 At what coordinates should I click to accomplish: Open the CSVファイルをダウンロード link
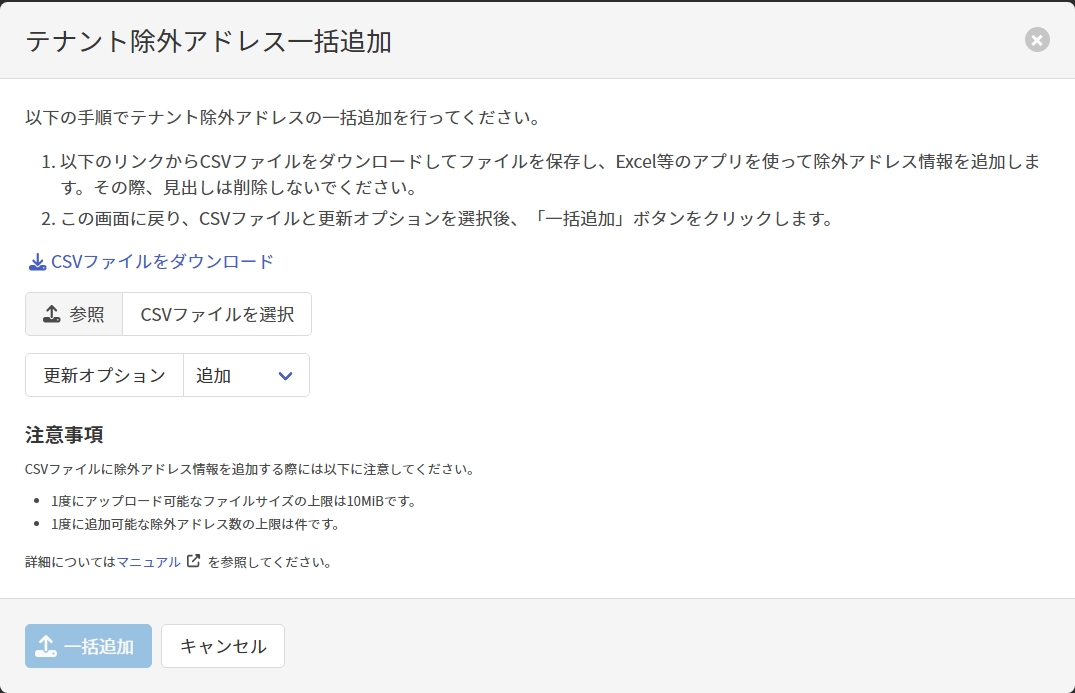(x=162, y=262)
